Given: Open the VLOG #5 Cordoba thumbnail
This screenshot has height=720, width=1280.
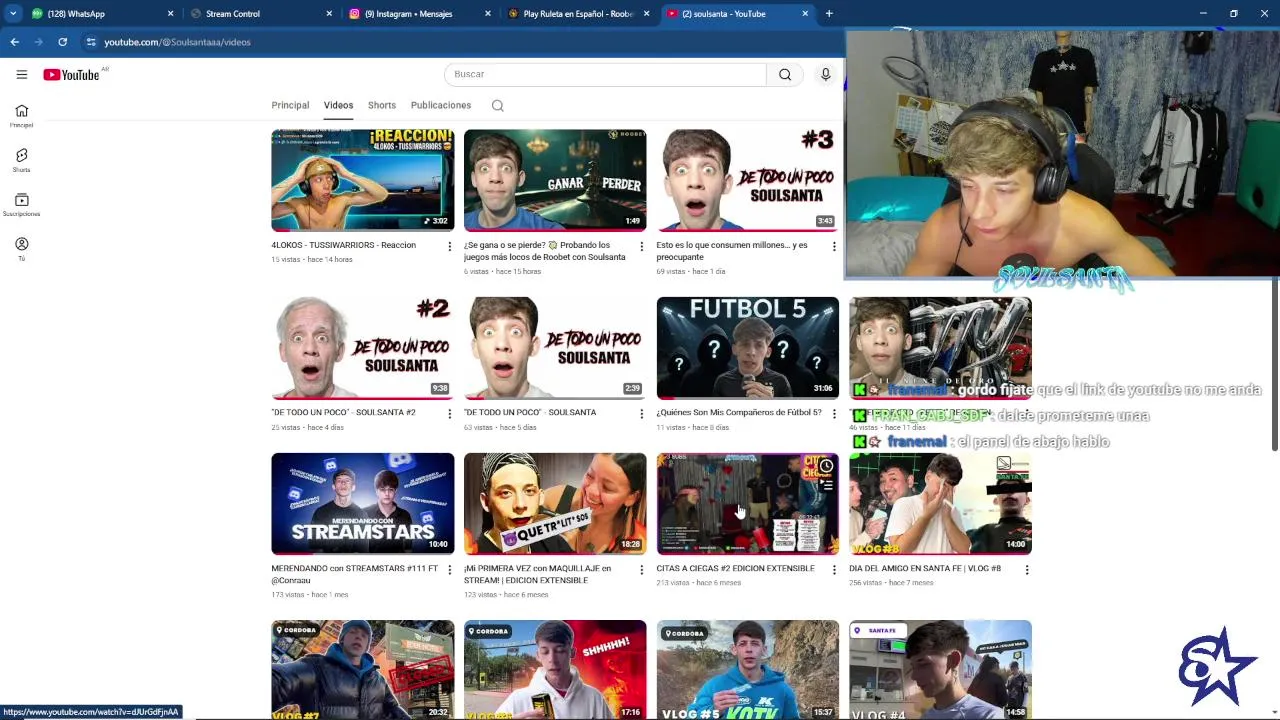Looking at the screenshot, I should 748,669.
